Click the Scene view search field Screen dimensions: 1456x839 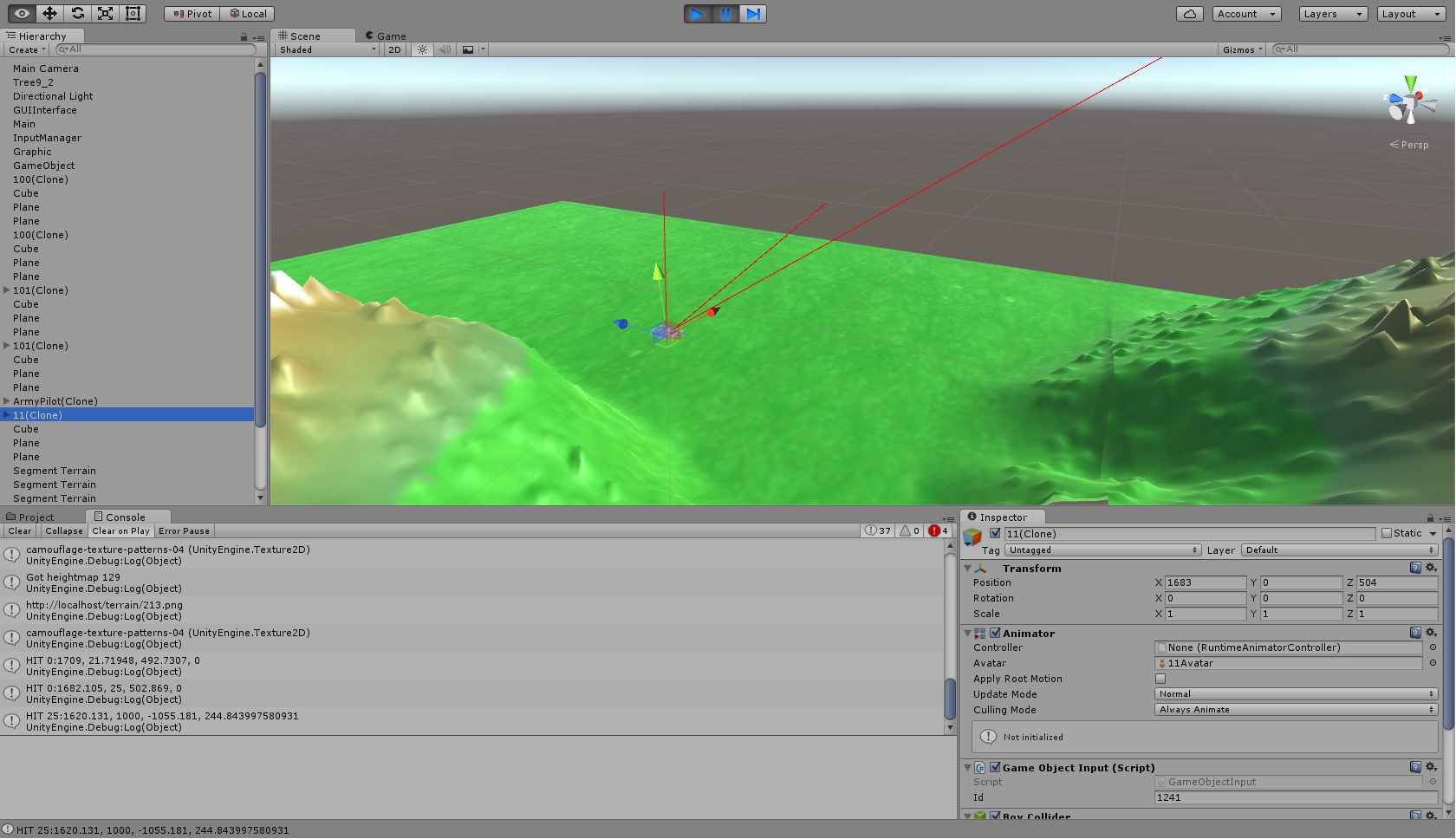[1359, 49]
